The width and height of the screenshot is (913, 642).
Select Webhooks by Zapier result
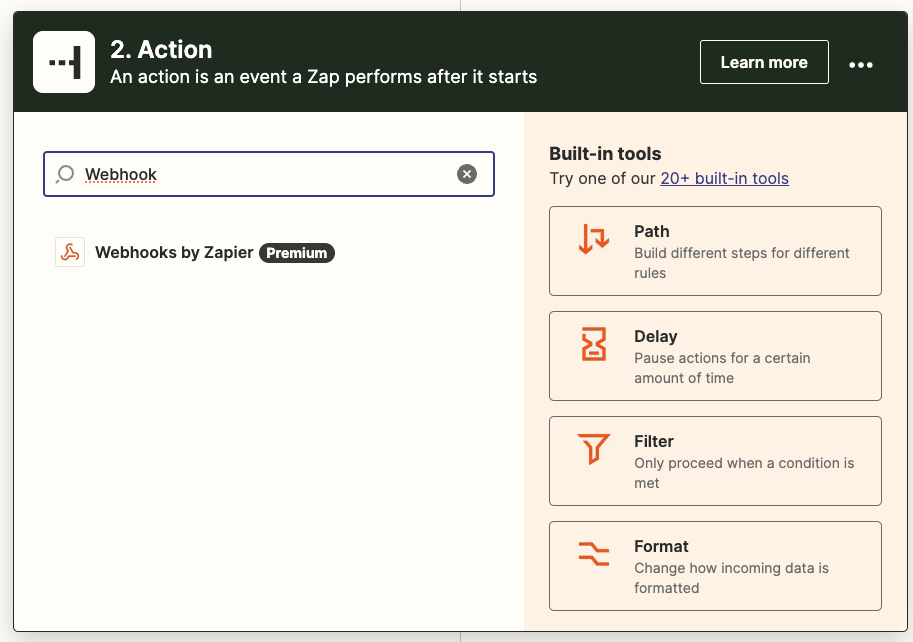pyautogui.click(x=196, y=253)
